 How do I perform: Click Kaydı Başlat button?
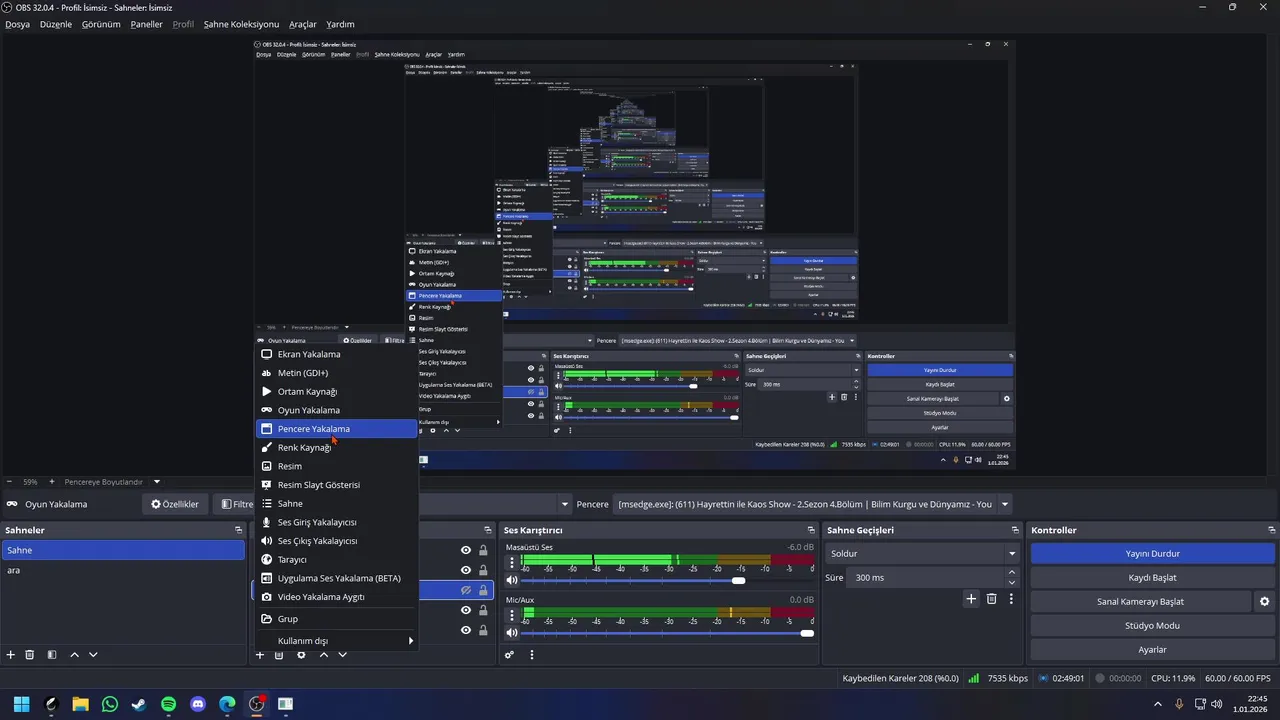(x=1153, y=577)
